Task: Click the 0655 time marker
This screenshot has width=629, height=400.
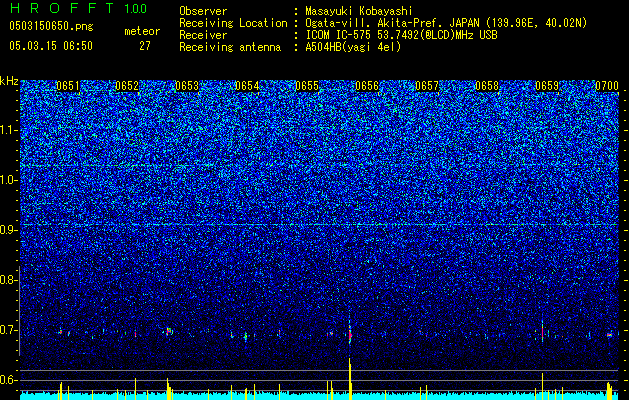Action: [307, 86]
